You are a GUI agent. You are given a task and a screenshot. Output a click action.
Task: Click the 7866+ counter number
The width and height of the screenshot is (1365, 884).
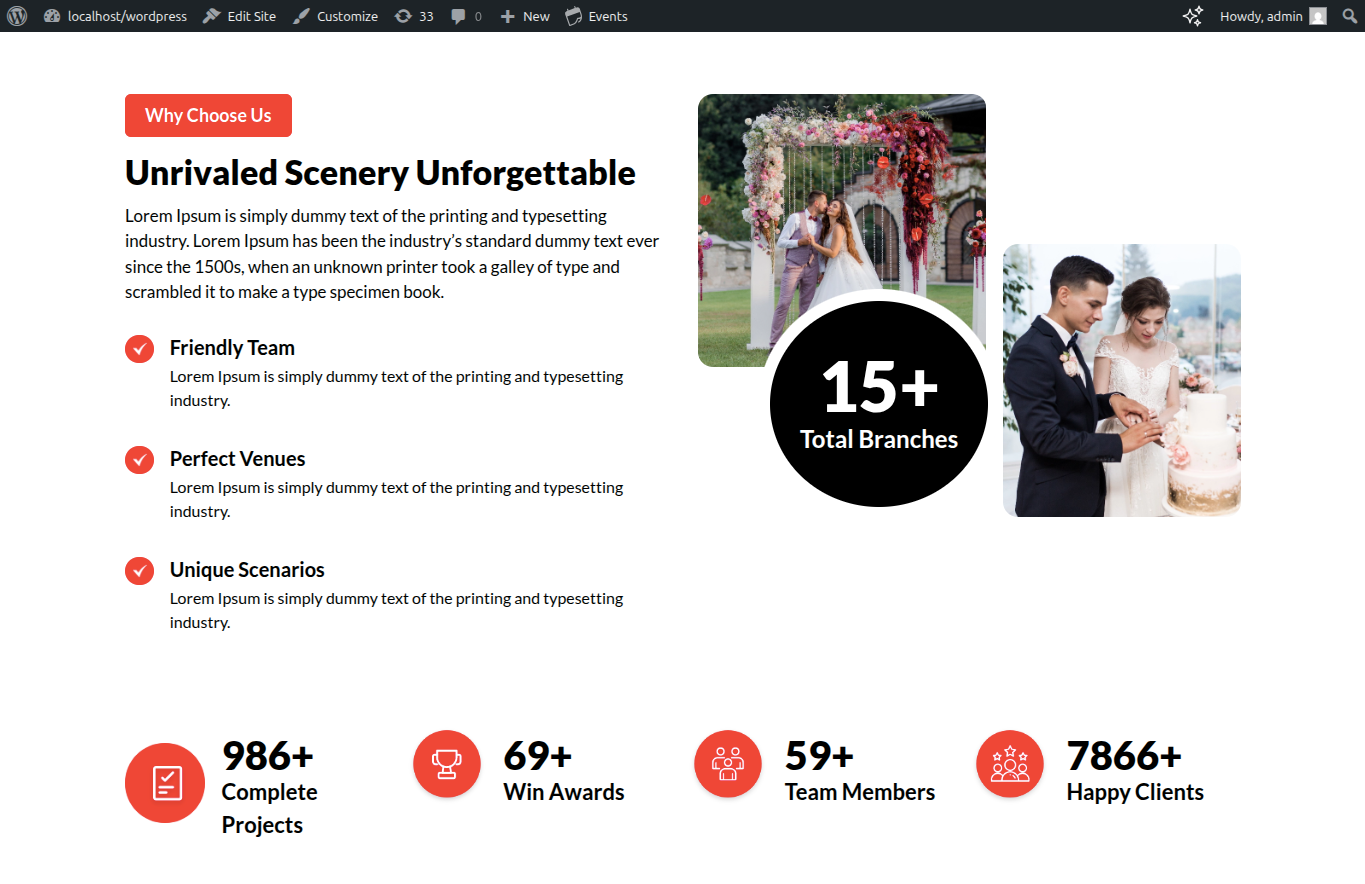tap(1124, 756)
